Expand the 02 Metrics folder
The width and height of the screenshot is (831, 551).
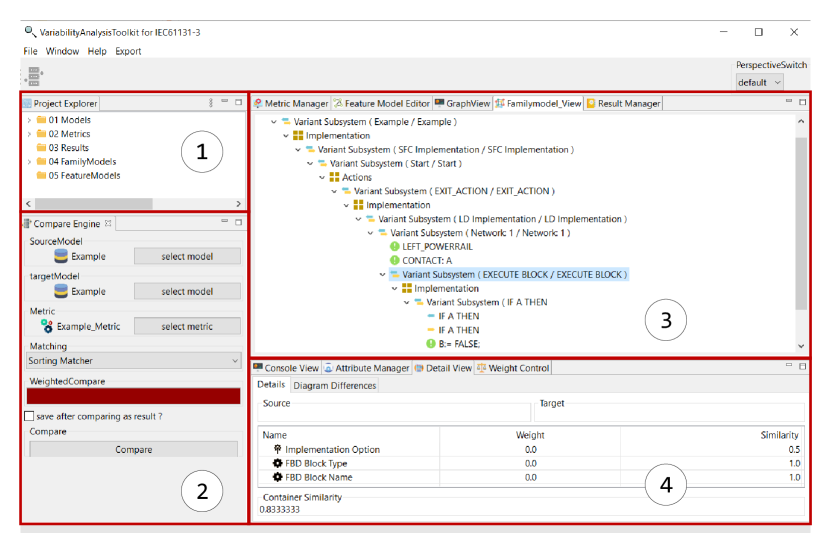click(x=29, y=134)
